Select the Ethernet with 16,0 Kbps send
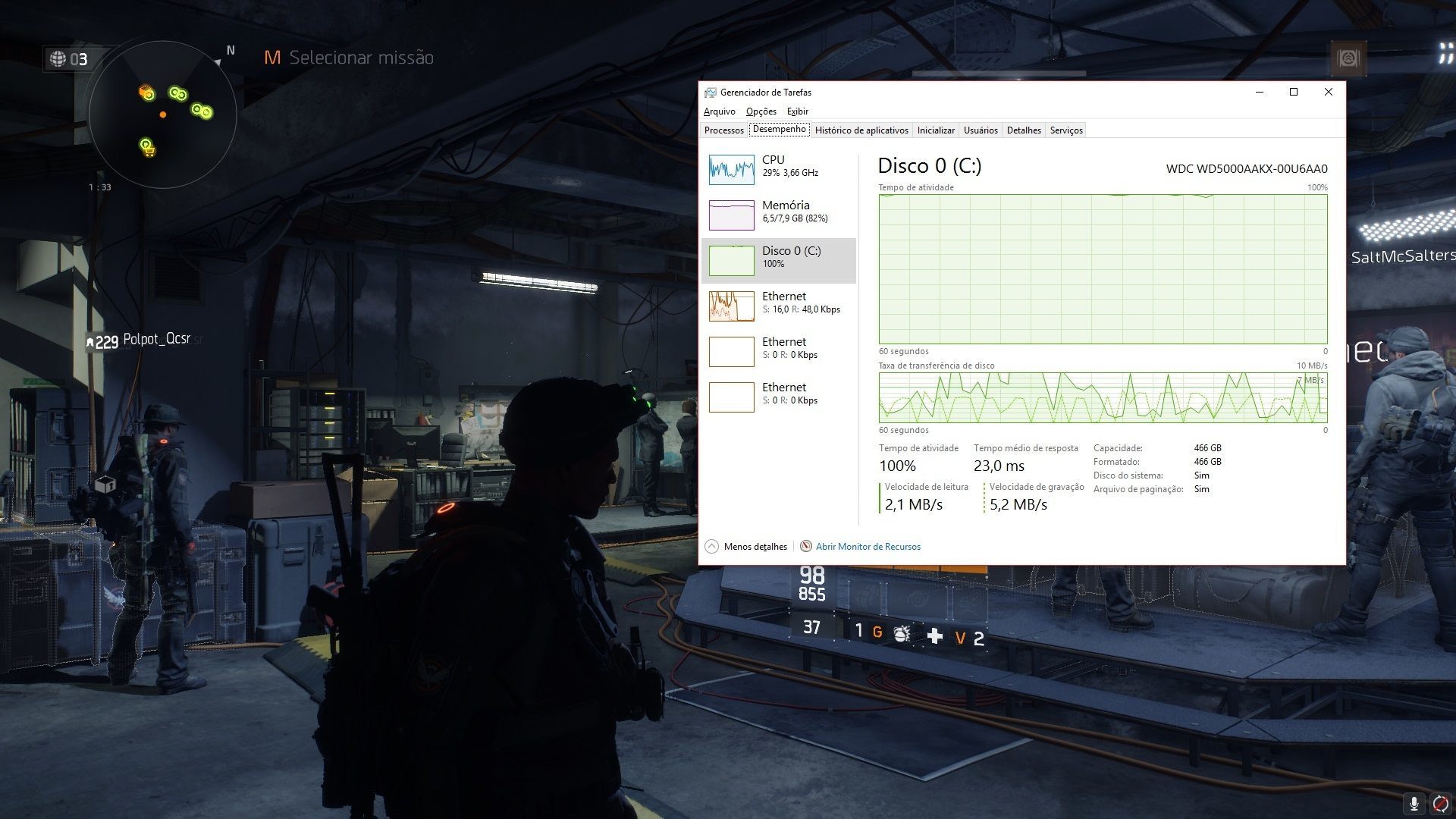 tap(779, 306)
